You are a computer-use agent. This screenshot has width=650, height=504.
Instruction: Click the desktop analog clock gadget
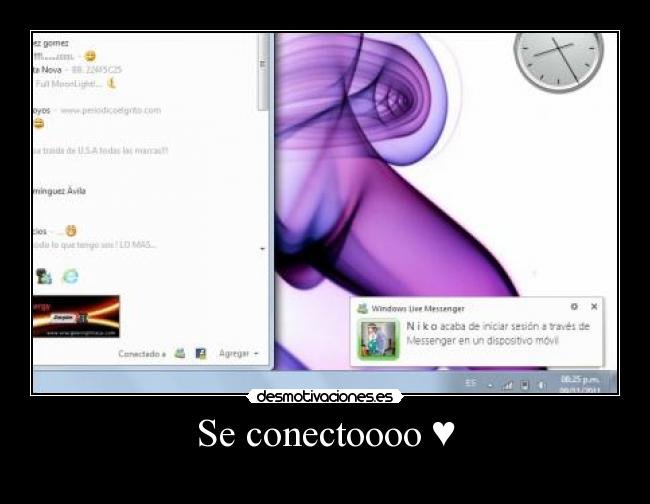coord(558,61)
